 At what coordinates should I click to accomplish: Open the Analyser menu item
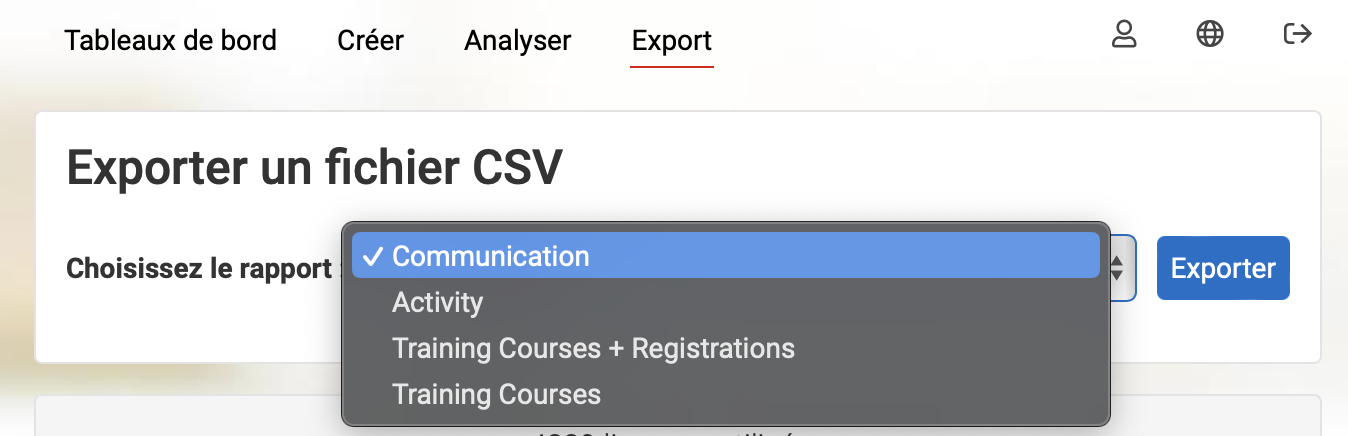518,41
